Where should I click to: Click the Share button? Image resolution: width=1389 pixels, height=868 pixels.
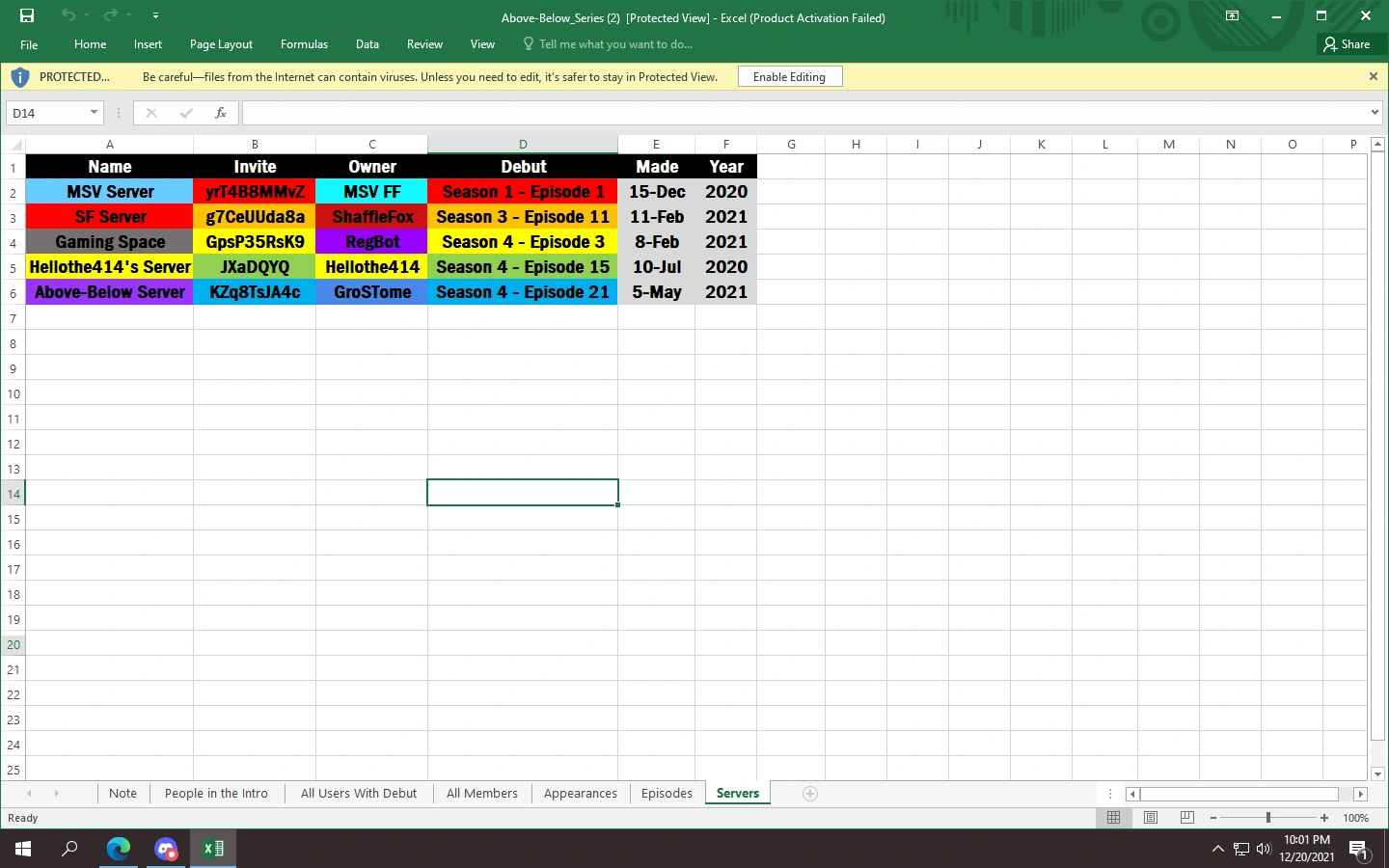click(1348, 44)
